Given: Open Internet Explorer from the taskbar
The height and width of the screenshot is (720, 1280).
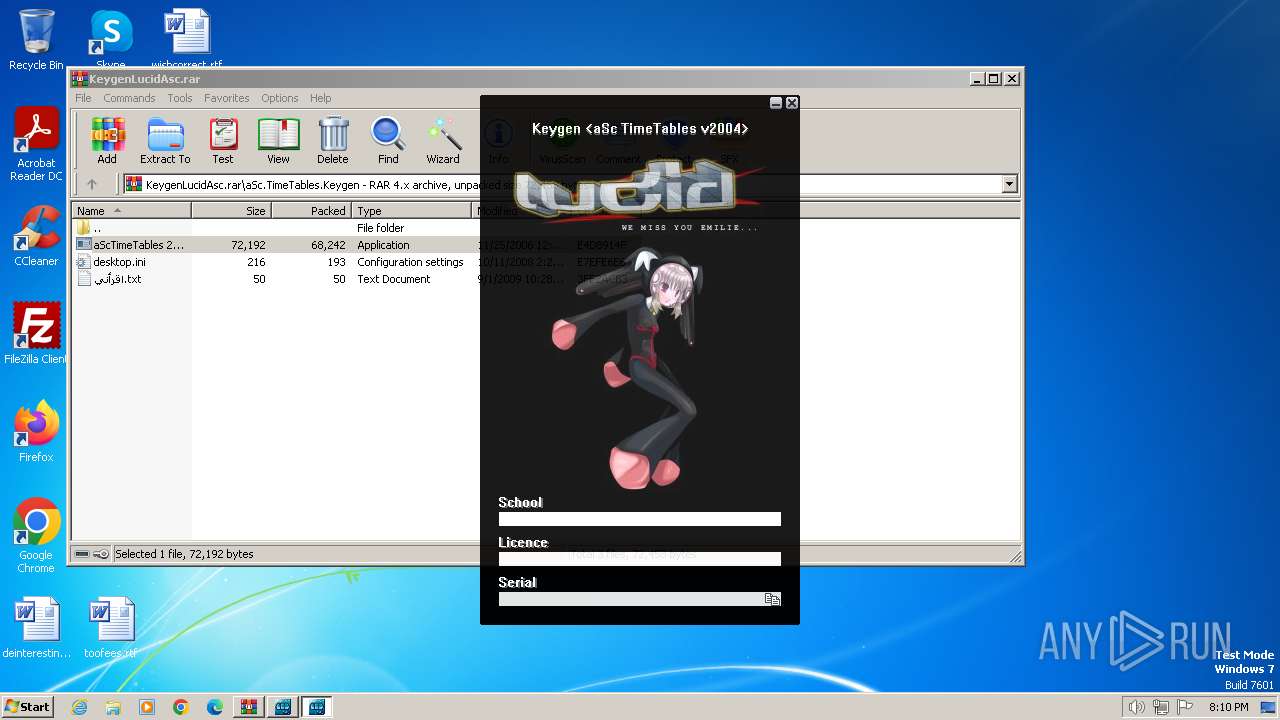Looking at the screenshot, I should point(79,707).
